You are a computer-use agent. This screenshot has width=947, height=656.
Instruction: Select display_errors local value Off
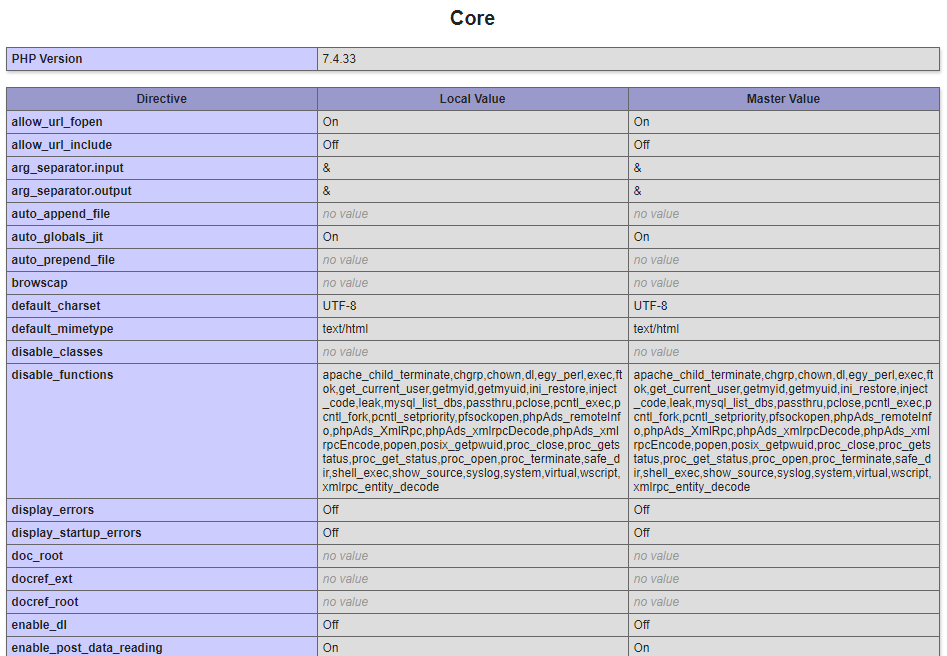point(330,510)
